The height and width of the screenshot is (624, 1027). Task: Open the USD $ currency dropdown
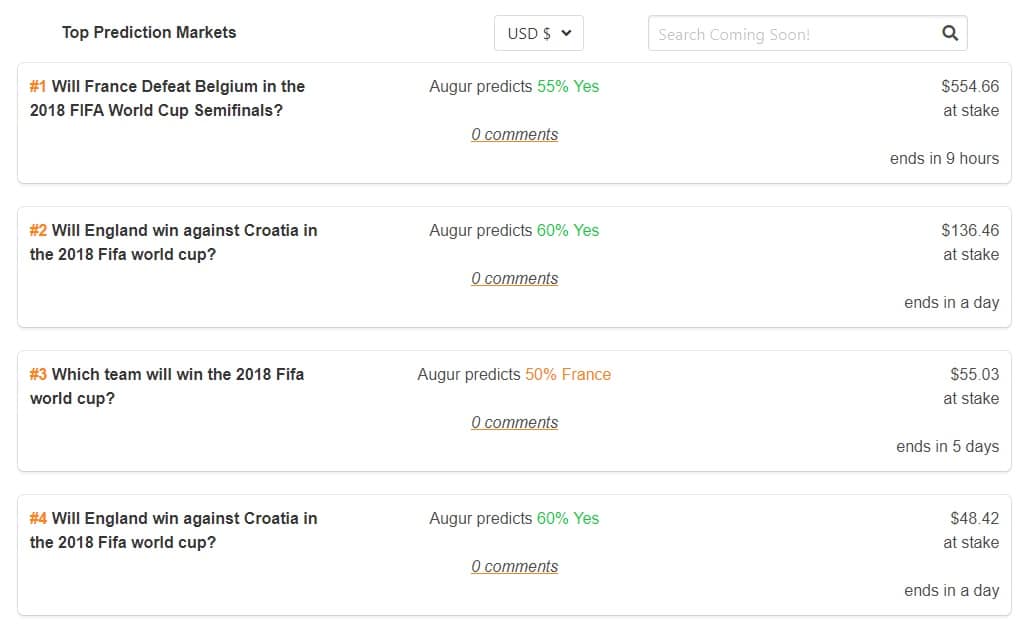coord(539,33)
